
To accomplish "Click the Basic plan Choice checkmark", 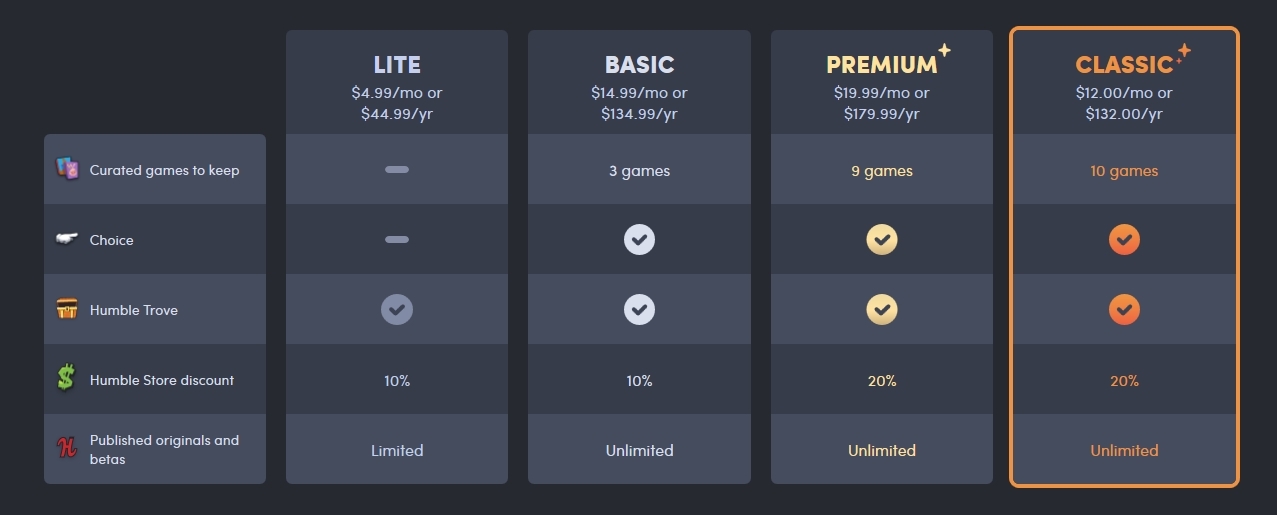I will pos(639,240).
